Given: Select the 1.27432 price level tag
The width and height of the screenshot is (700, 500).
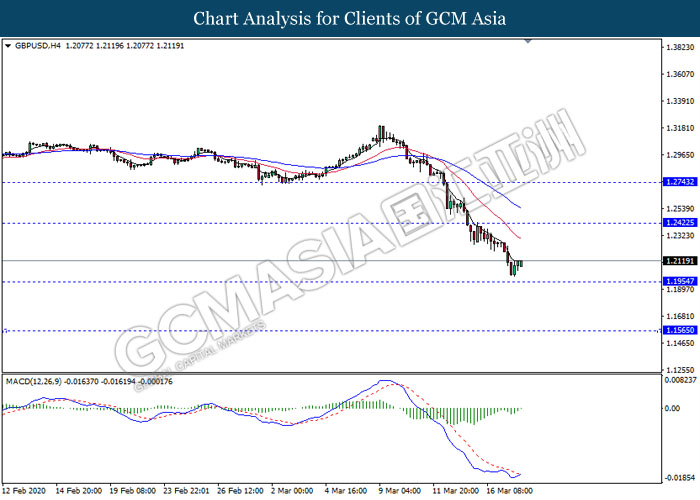Looking at the screenshot, I should pos(678,182).
